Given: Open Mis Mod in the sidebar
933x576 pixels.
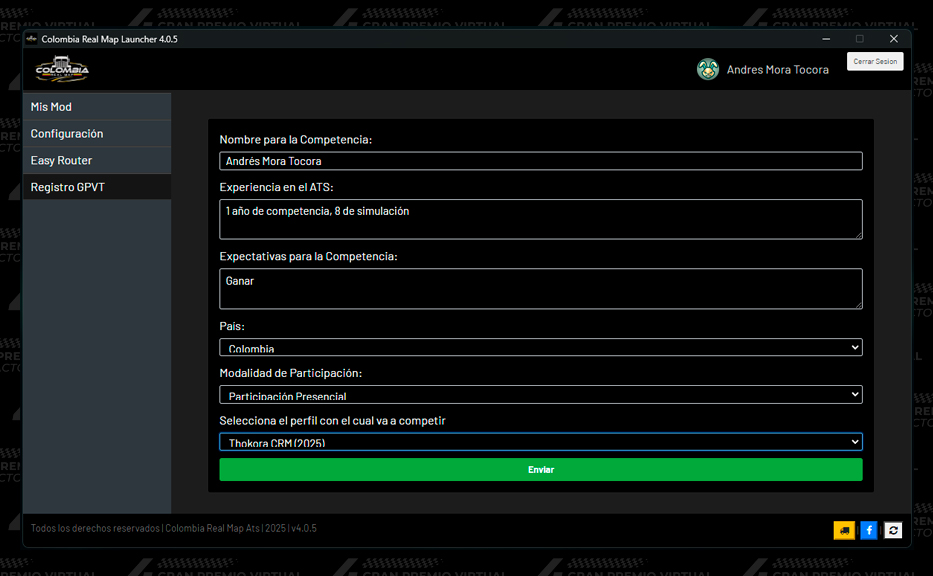Looking at the screenshot, I should (97, 107).
